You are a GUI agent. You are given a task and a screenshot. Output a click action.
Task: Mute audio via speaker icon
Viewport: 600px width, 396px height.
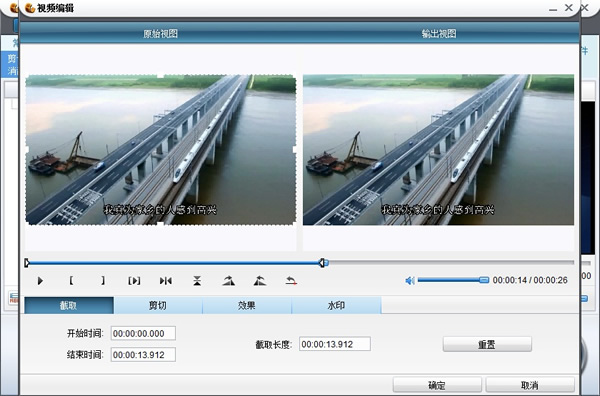click(410, 281)
